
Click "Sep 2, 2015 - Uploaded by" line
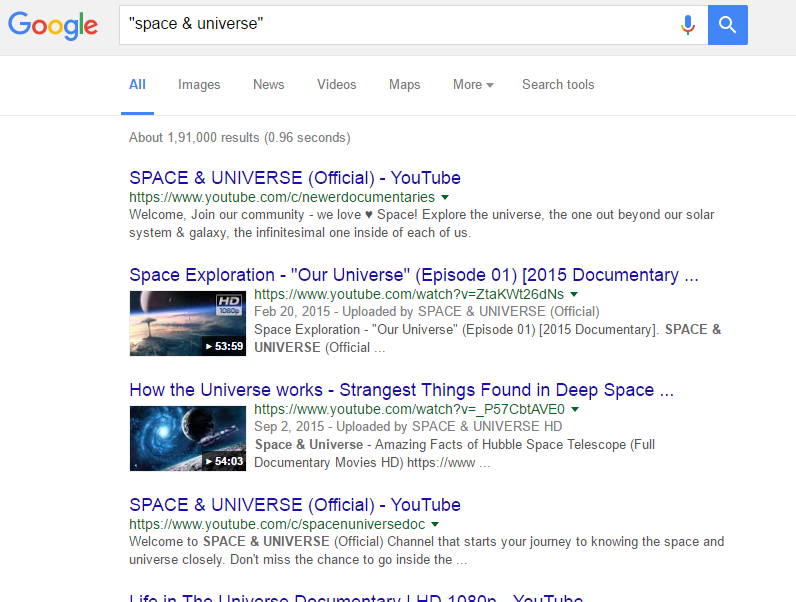pyautogui.click(x=408, y=426)
